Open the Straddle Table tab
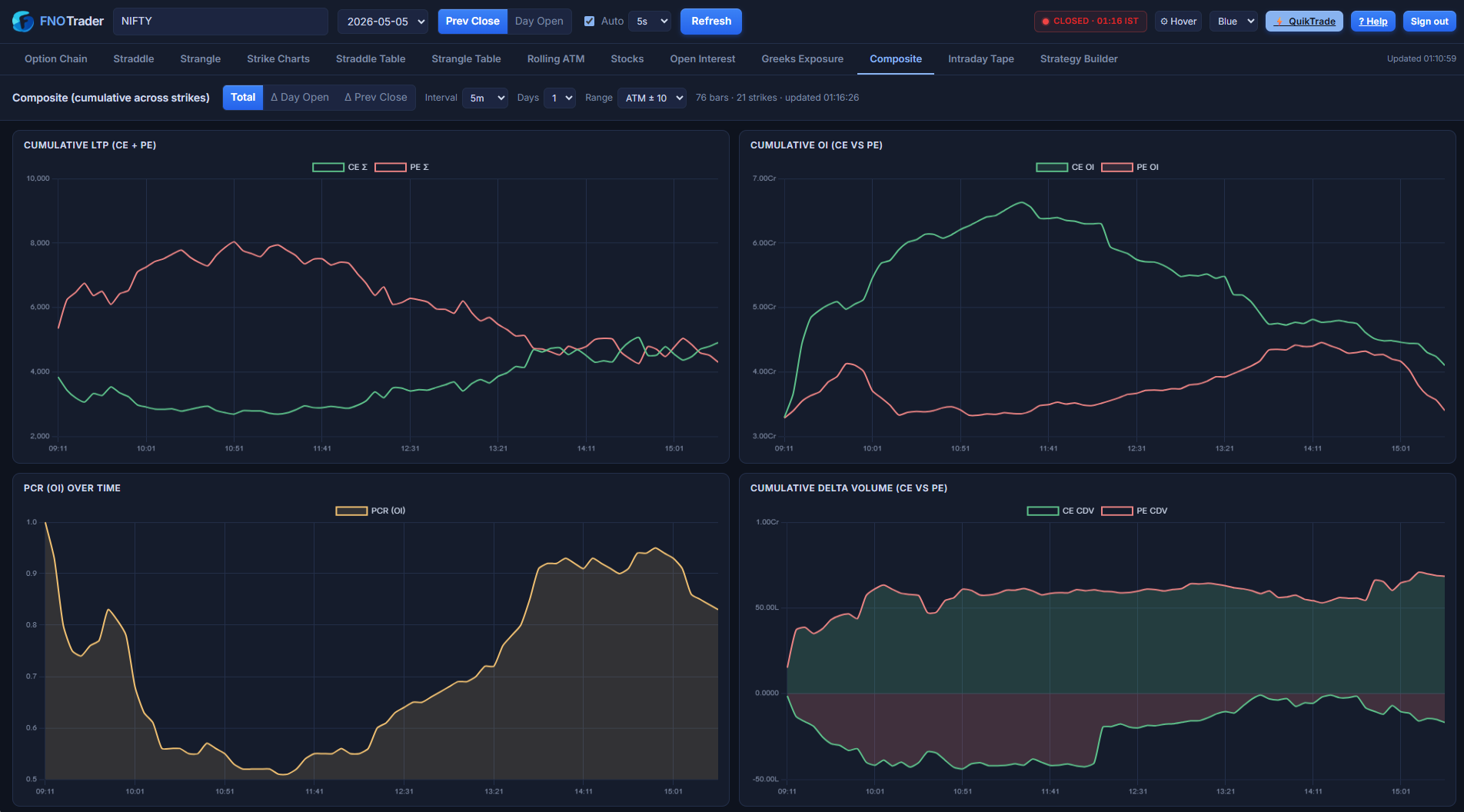This screenshot has height=812, width=1464. (x=371, y=59)
